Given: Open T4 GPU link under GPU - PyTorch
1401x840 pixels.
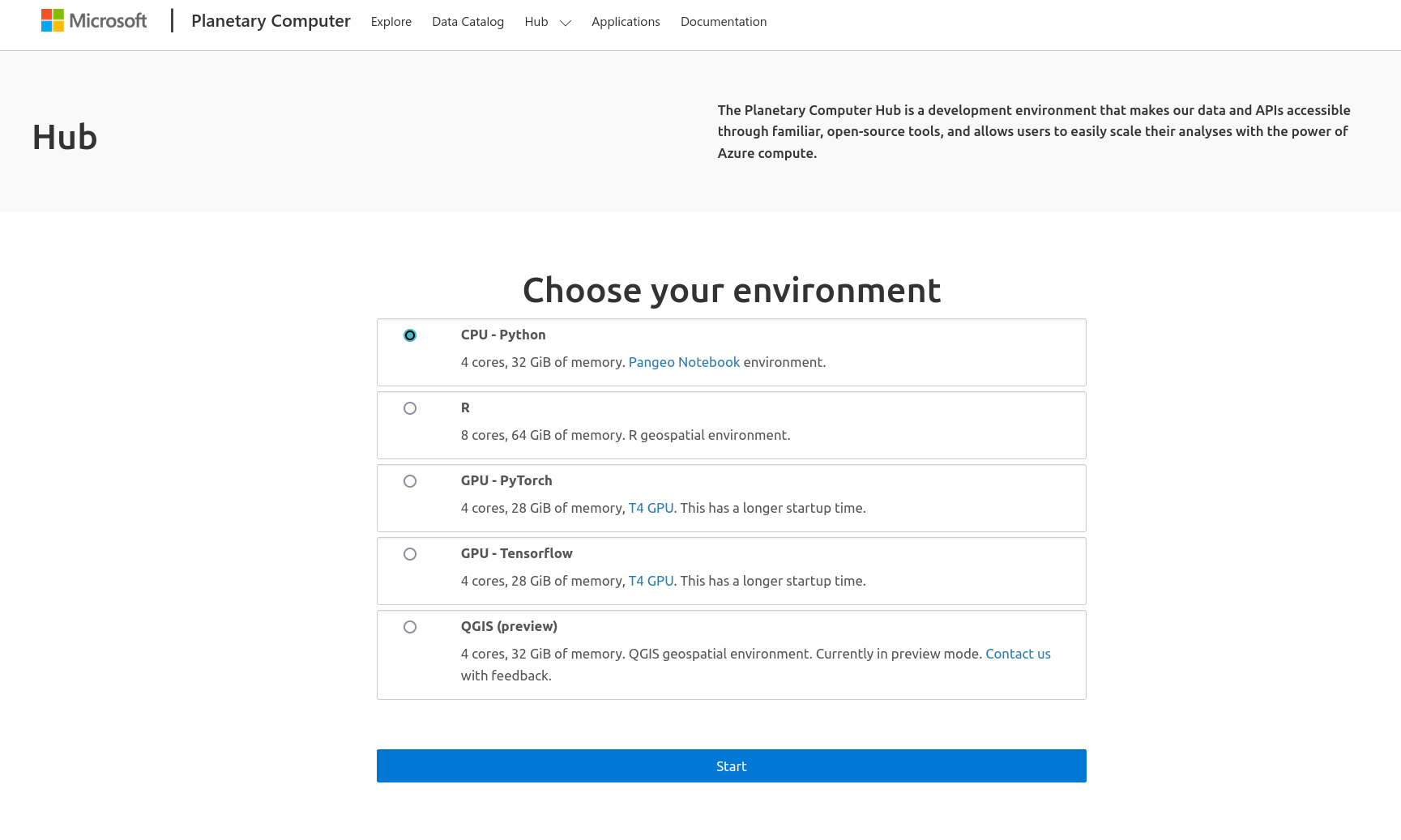Looking at the screenshot, I should pos(651,508).
